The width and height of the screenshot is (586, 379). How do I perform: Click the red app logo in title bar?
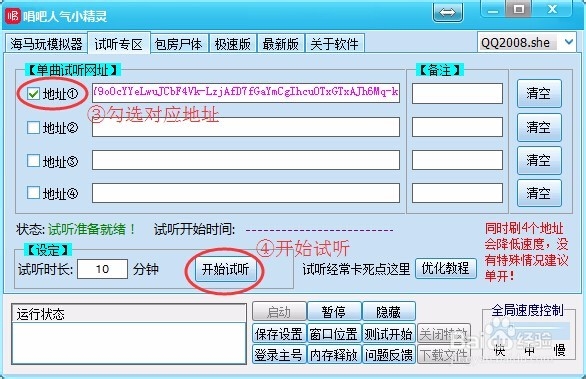tap(13, 16)
